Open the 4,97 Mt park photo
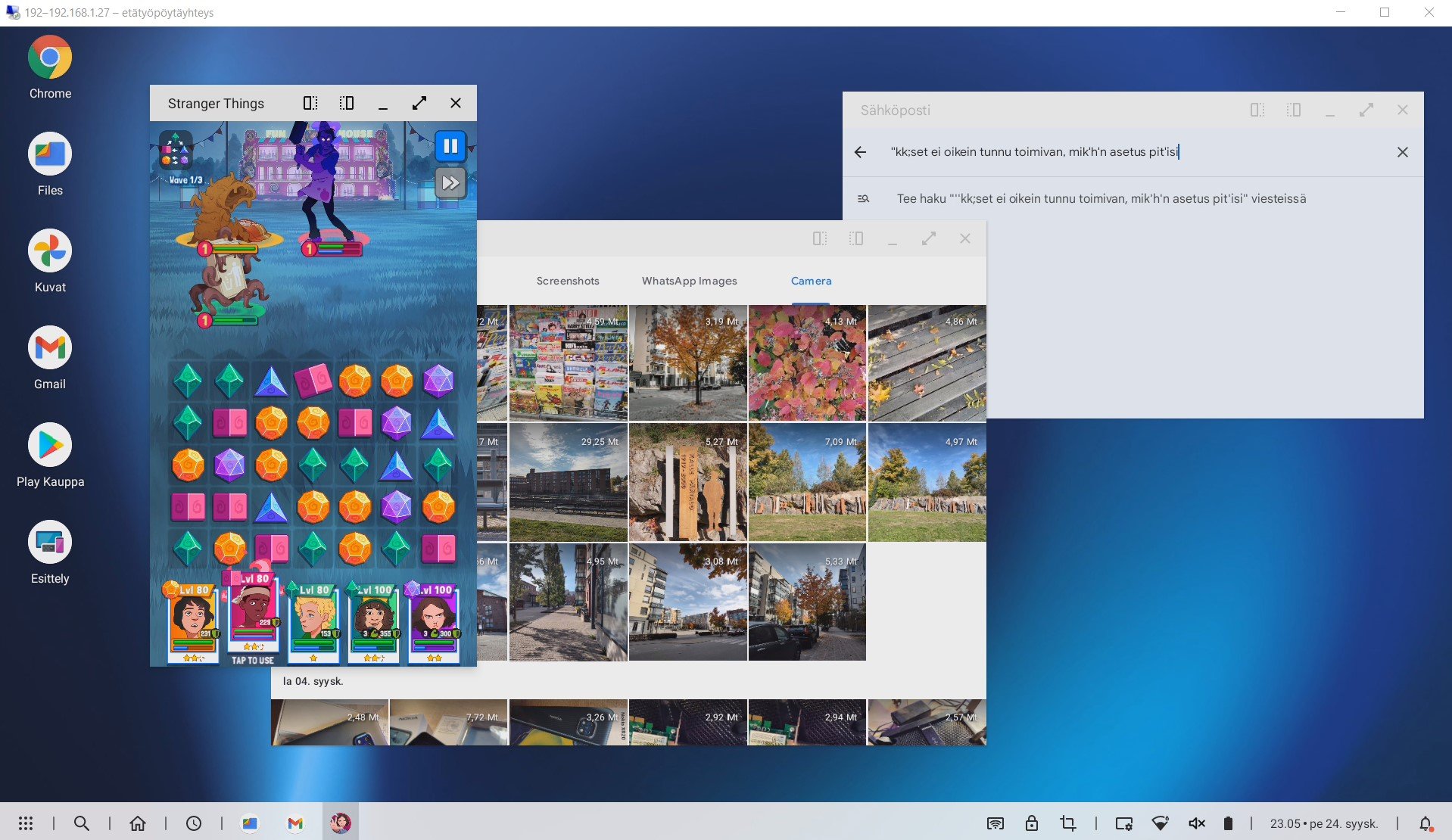1452x840 pixels. [x=927, y=483]
